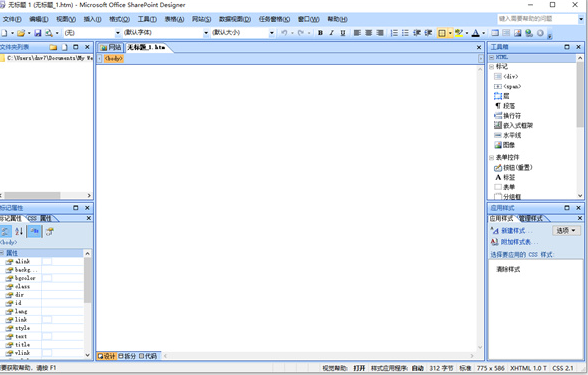This screenshot has height=375, width=588.
Task: Sort tag properties alphabetically icon
Action: [19, 231]
